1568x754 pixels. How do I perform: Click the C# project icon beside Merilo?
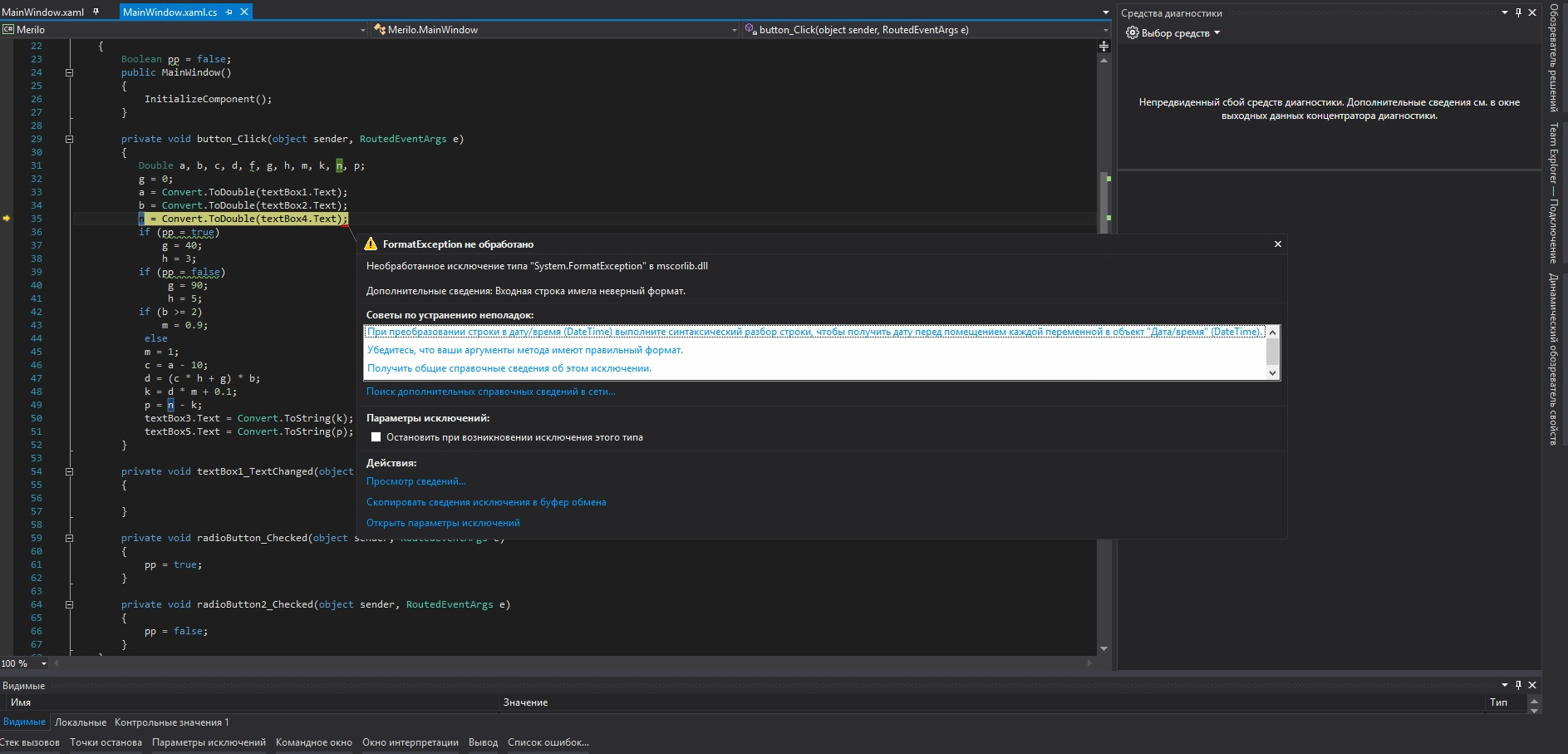[8, 29]
